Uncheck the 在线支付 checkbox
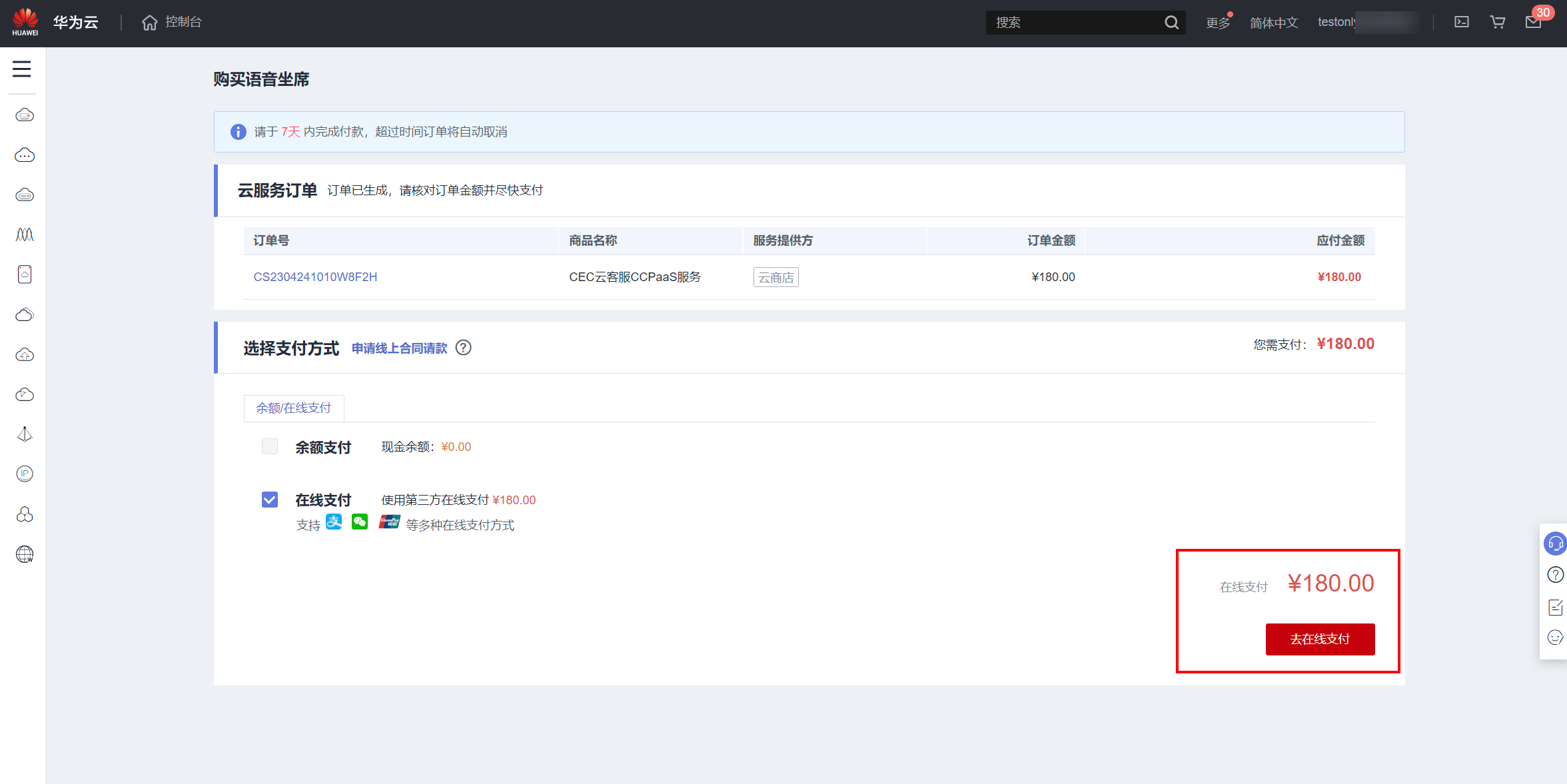1567x784 pixels. coord(270,500)
